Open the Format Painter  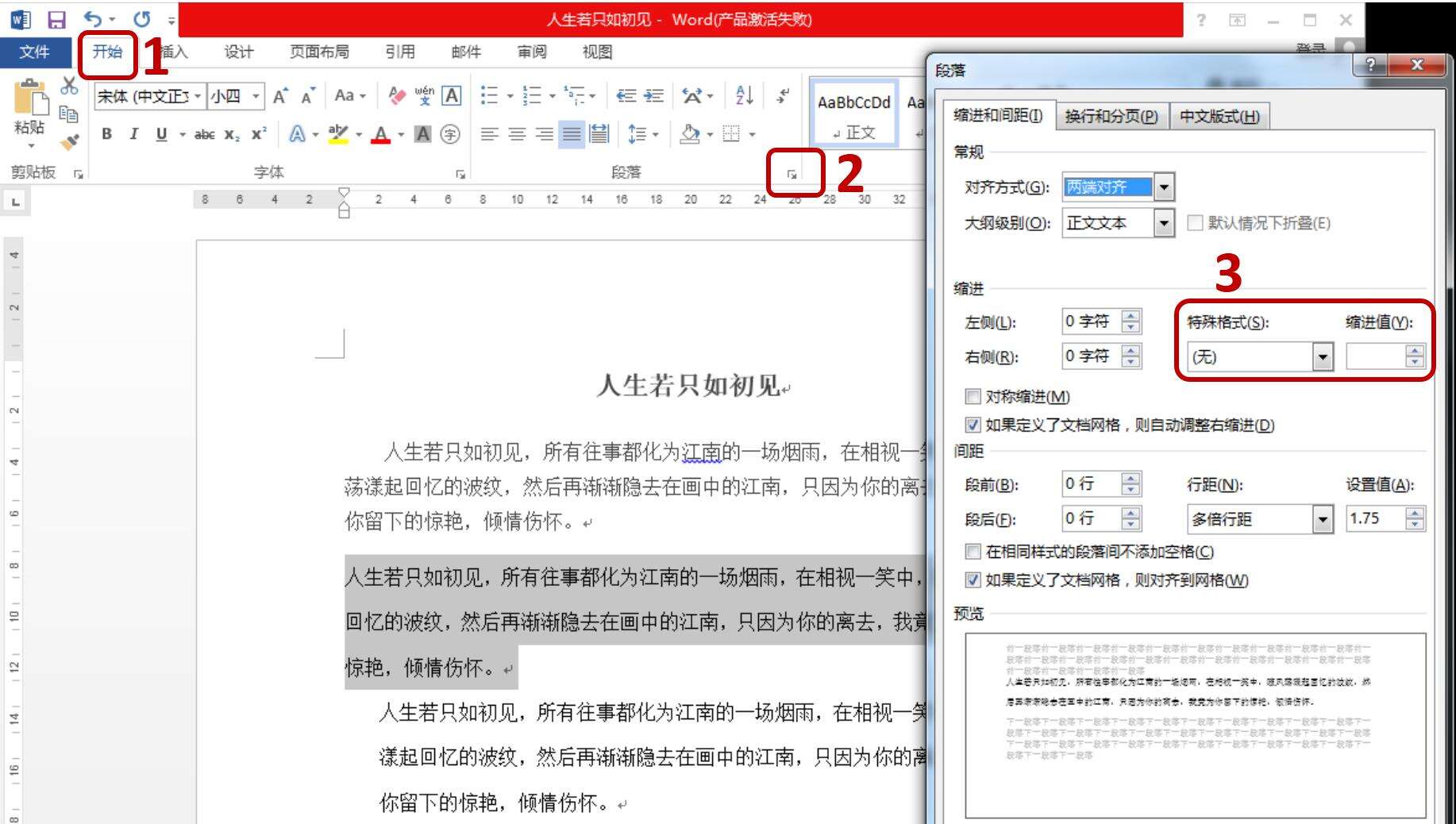[x=69, y=141]
